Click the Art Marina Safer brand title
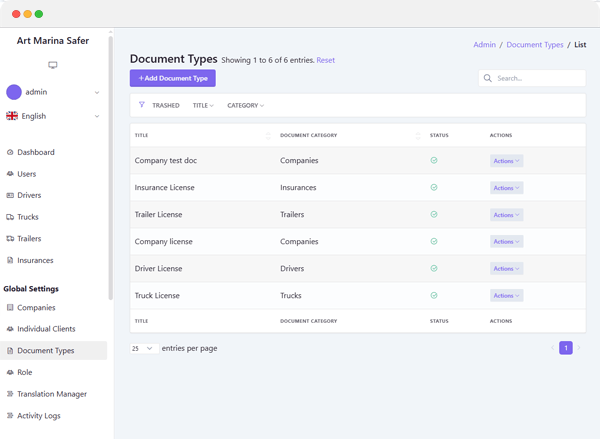This screenshot has width=600, height=439. coord(53,41)
